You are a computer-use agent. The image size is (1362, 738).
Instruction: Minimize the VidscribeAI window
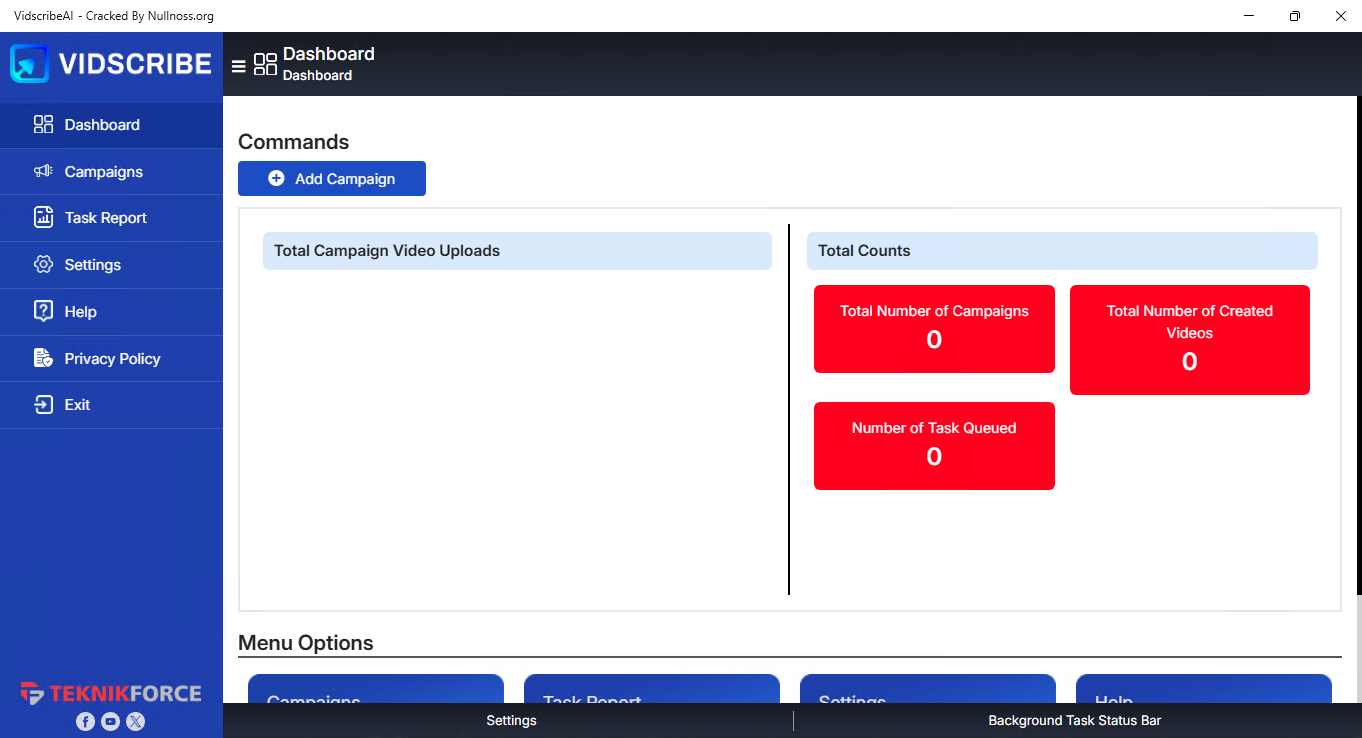[1250, 16]
